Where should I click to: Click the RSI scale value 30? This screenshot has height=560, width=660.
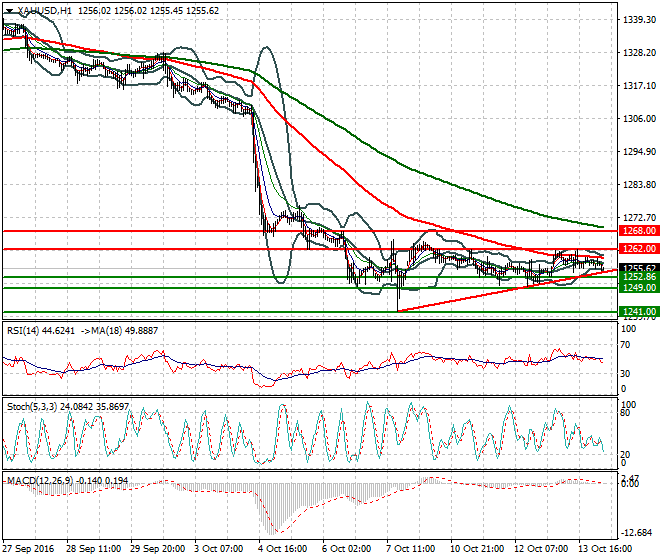[625, 373]
